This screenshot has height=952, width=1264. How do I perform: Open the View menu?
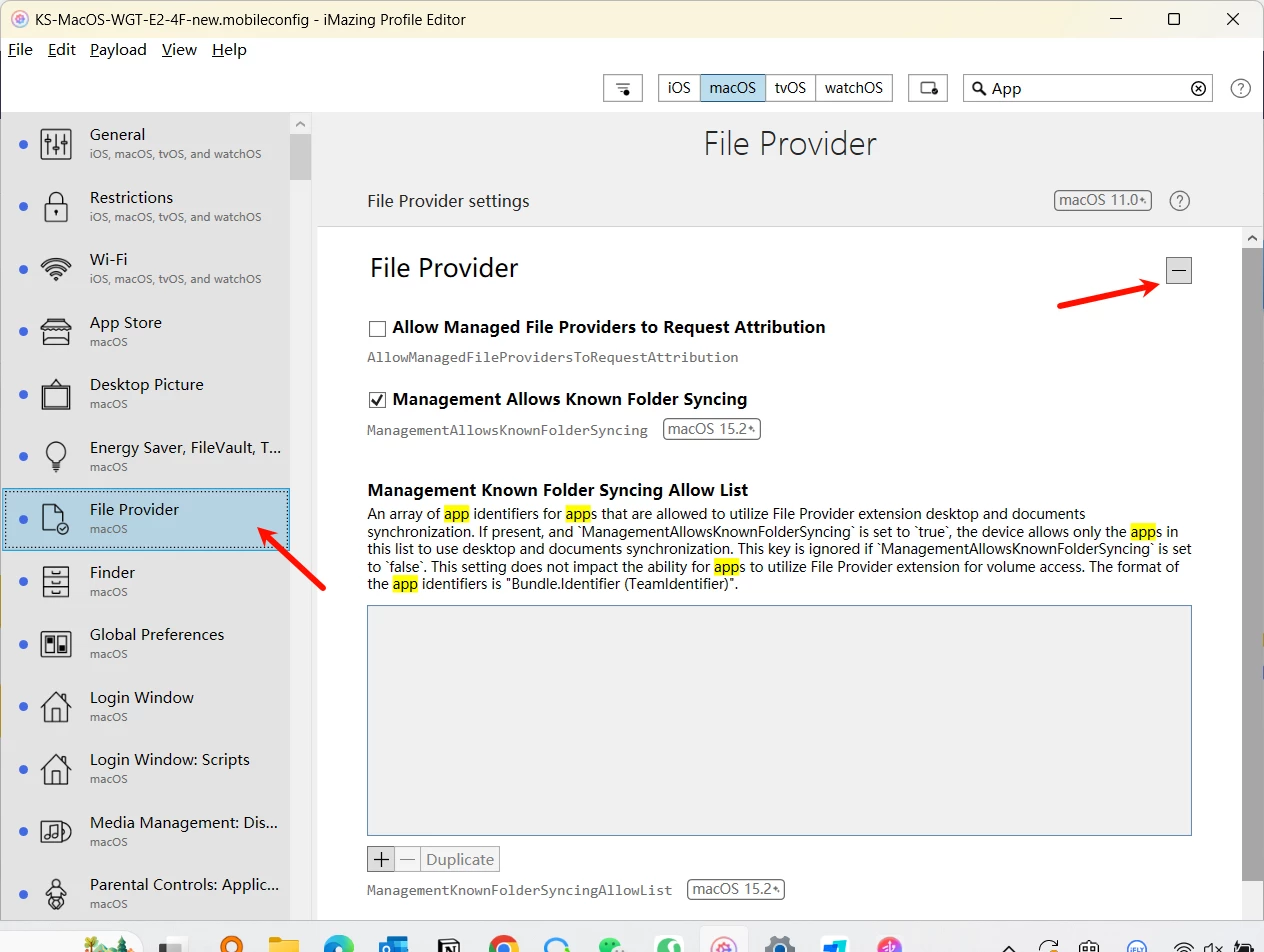point(180,50)
